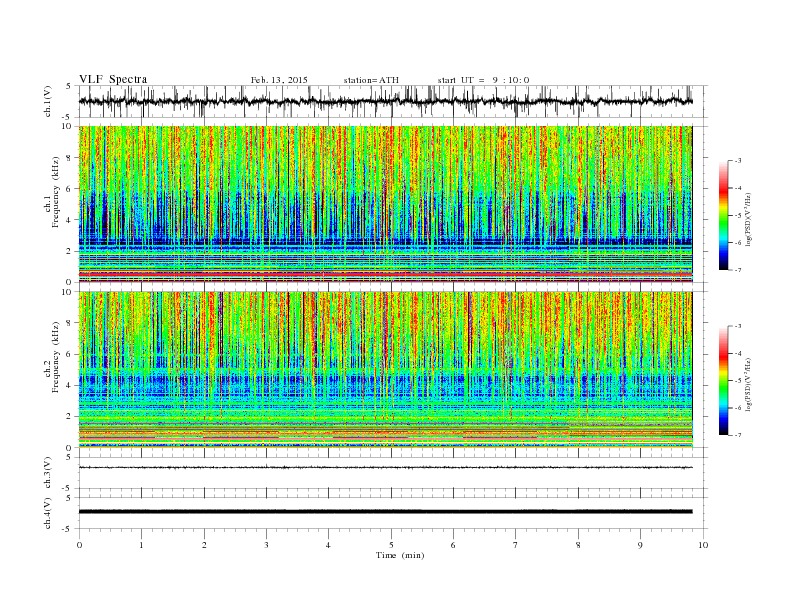Select the "ch.3(V)" axis label
Screen dimensions: 792x612
[48, 473]
